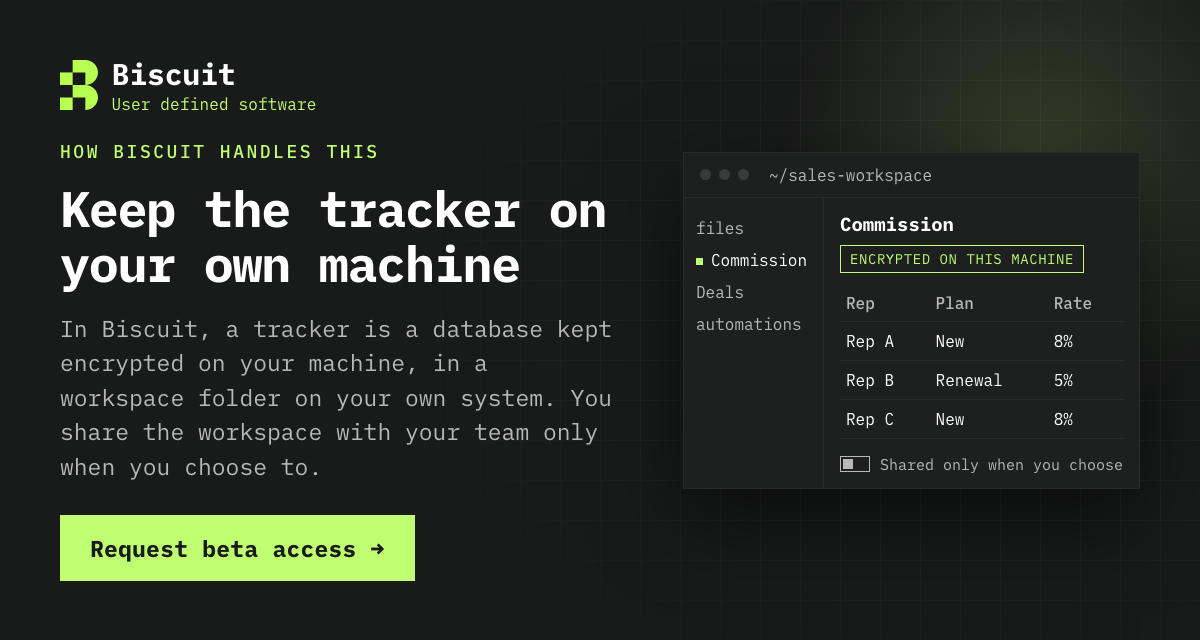The width and height of the screenshot is (1200, 640).
Task: Select the 5% rate cell
Action: pyautogui.click(x=1063, y=380)
